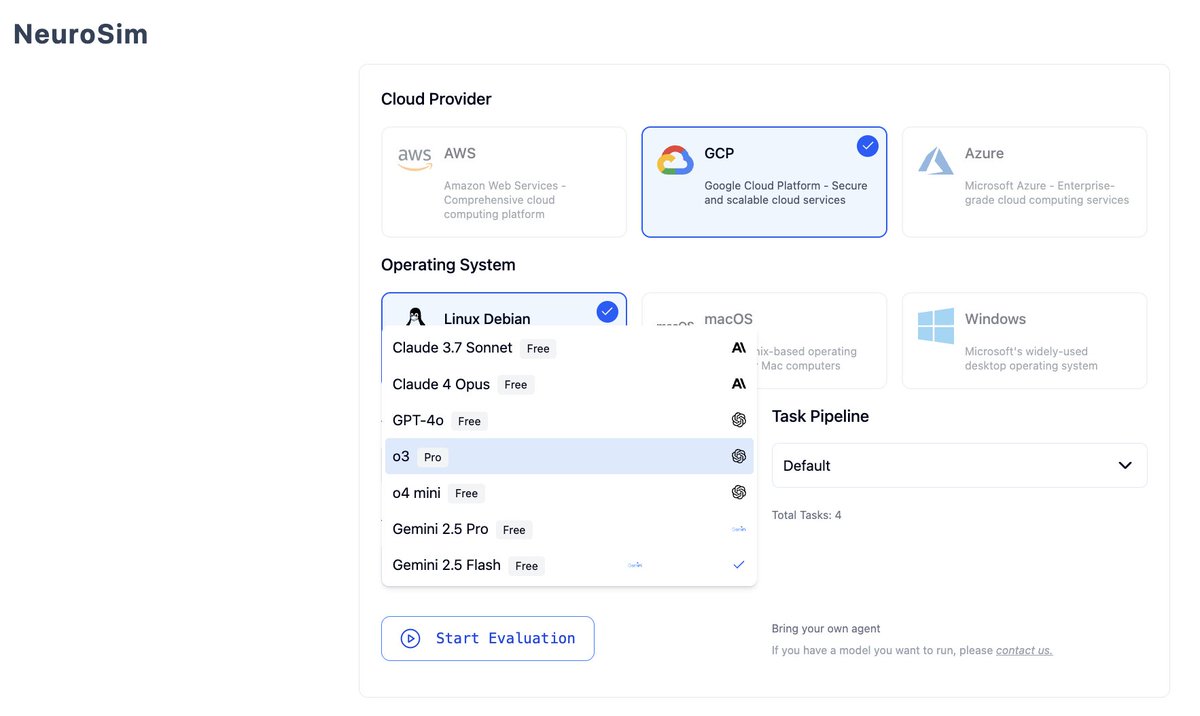Pick GPT-4o from the model list
Viewport: 1200px width, 716px height.
(x=569, y=420)
